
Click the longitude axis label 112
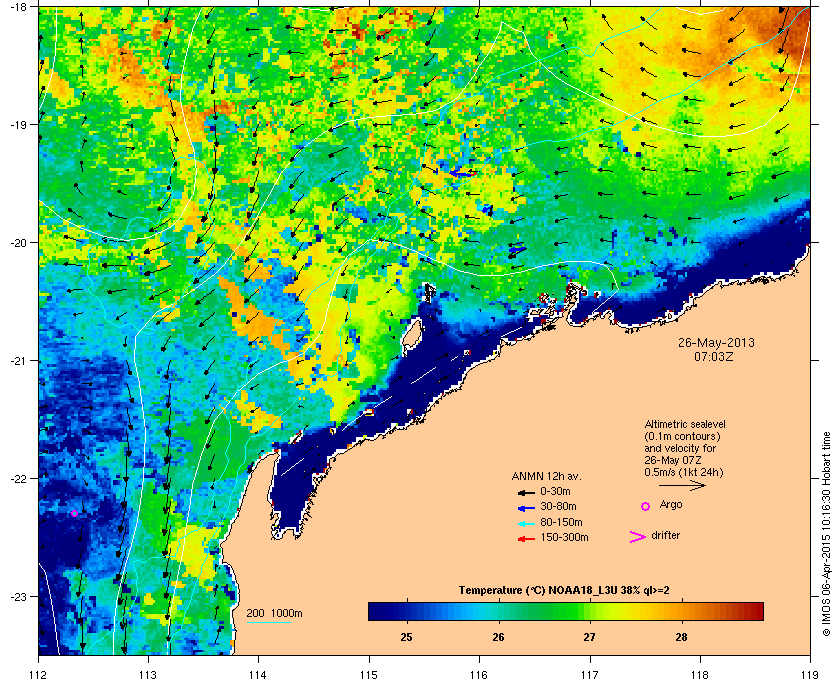(39, 674)
